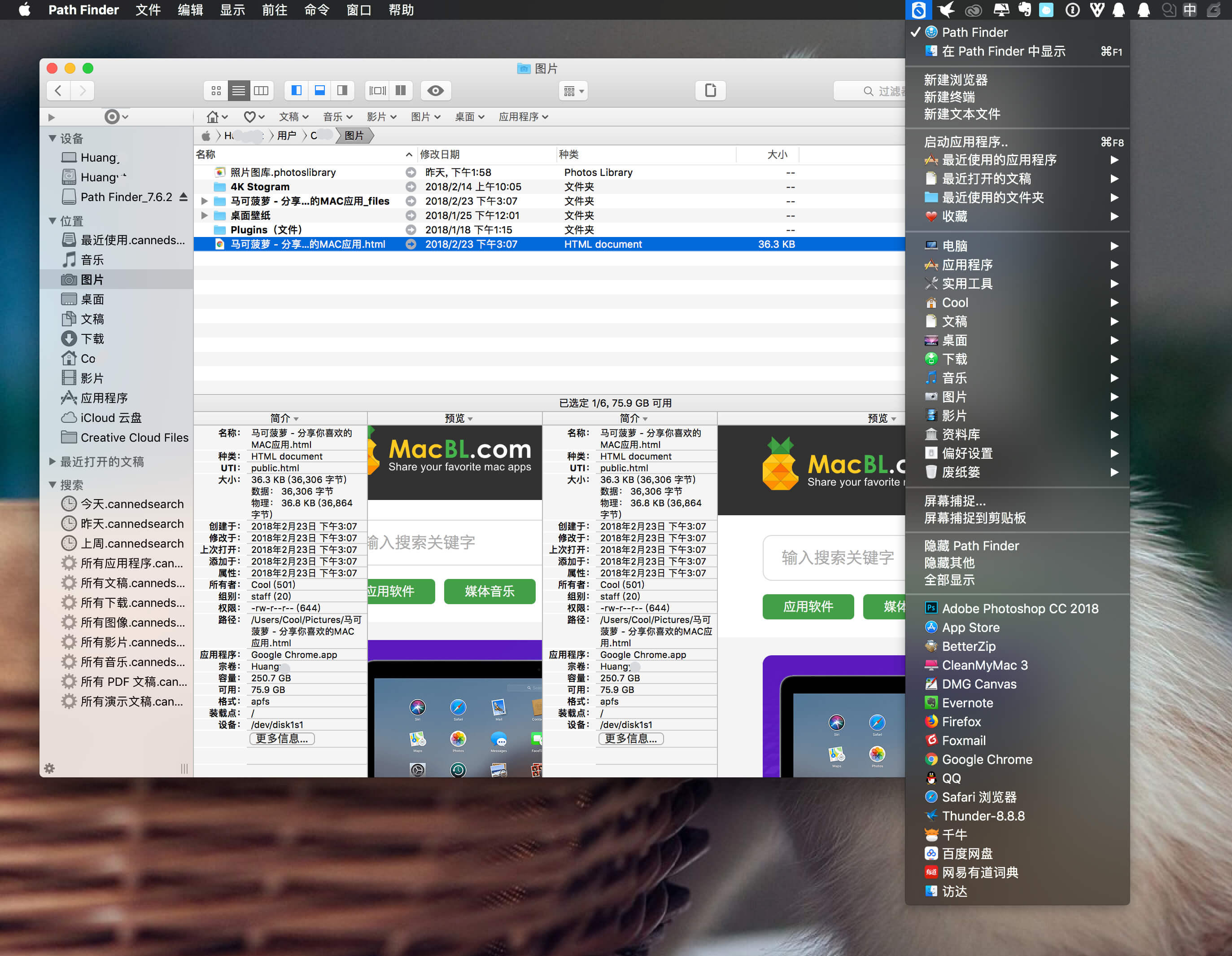The image size is (1232, 956).
Task: Toggle the checked Path Finder menu item
Action: tap(1017, 32)
